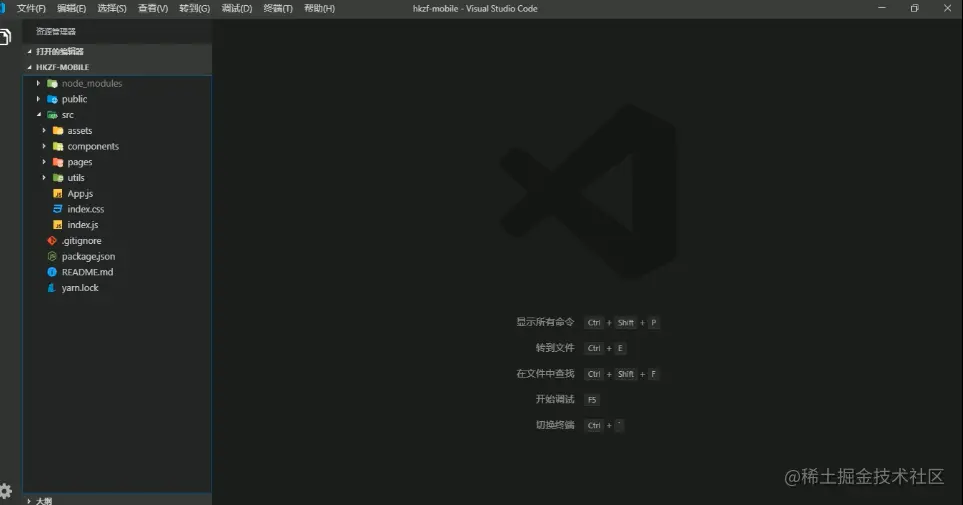Select .gitignore file name
The height and width of the screenshot is (505, 963).
82,241
